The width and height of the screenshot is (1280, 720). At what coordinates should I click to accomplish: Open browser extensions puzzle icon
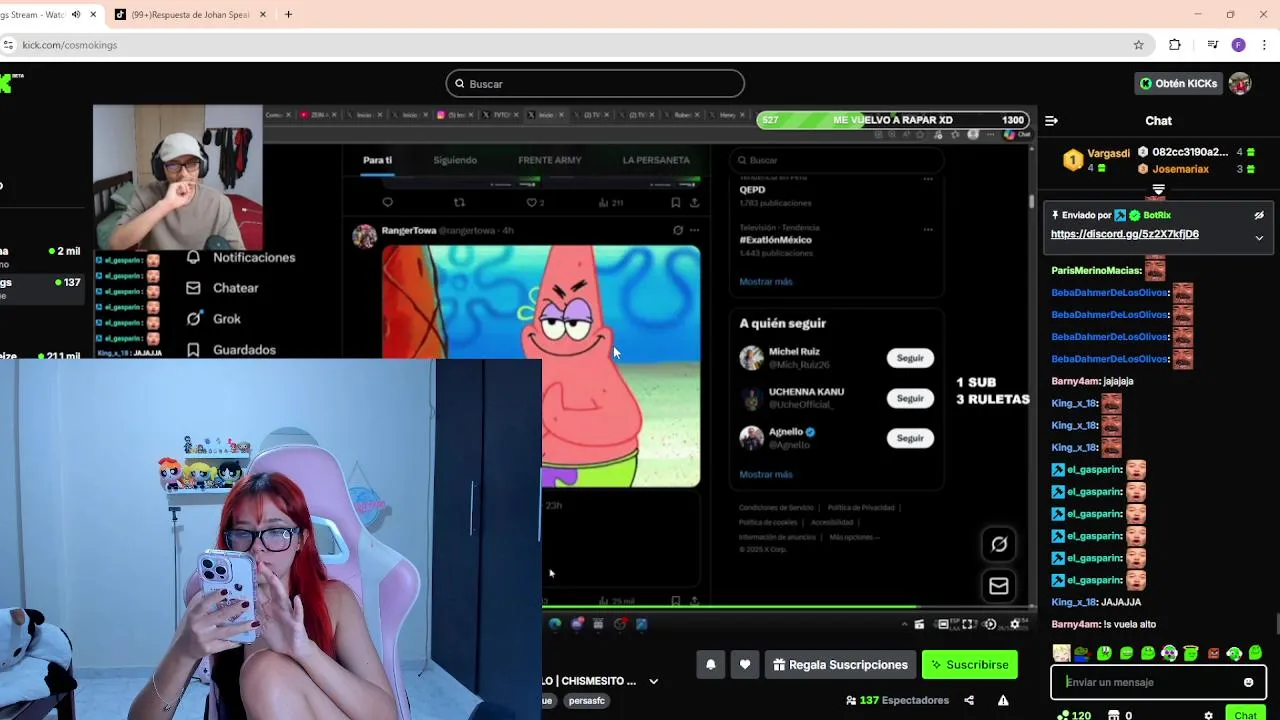1175,45
